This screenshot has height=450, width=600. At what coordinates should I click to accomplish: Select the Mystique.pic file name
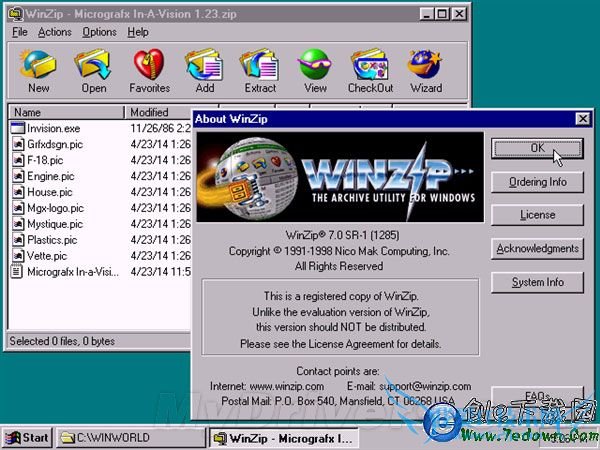point(55,224)
